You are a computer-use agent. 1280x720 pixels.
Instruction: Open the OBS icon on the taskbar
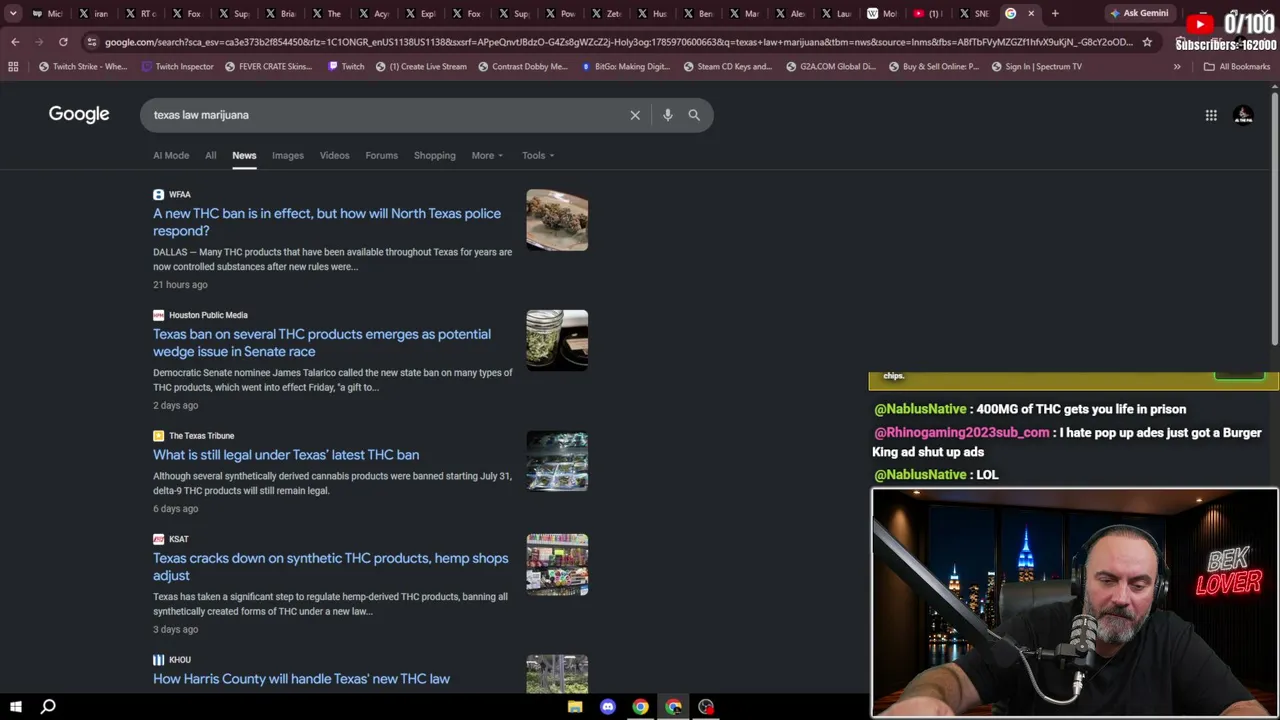click(706, 707)
